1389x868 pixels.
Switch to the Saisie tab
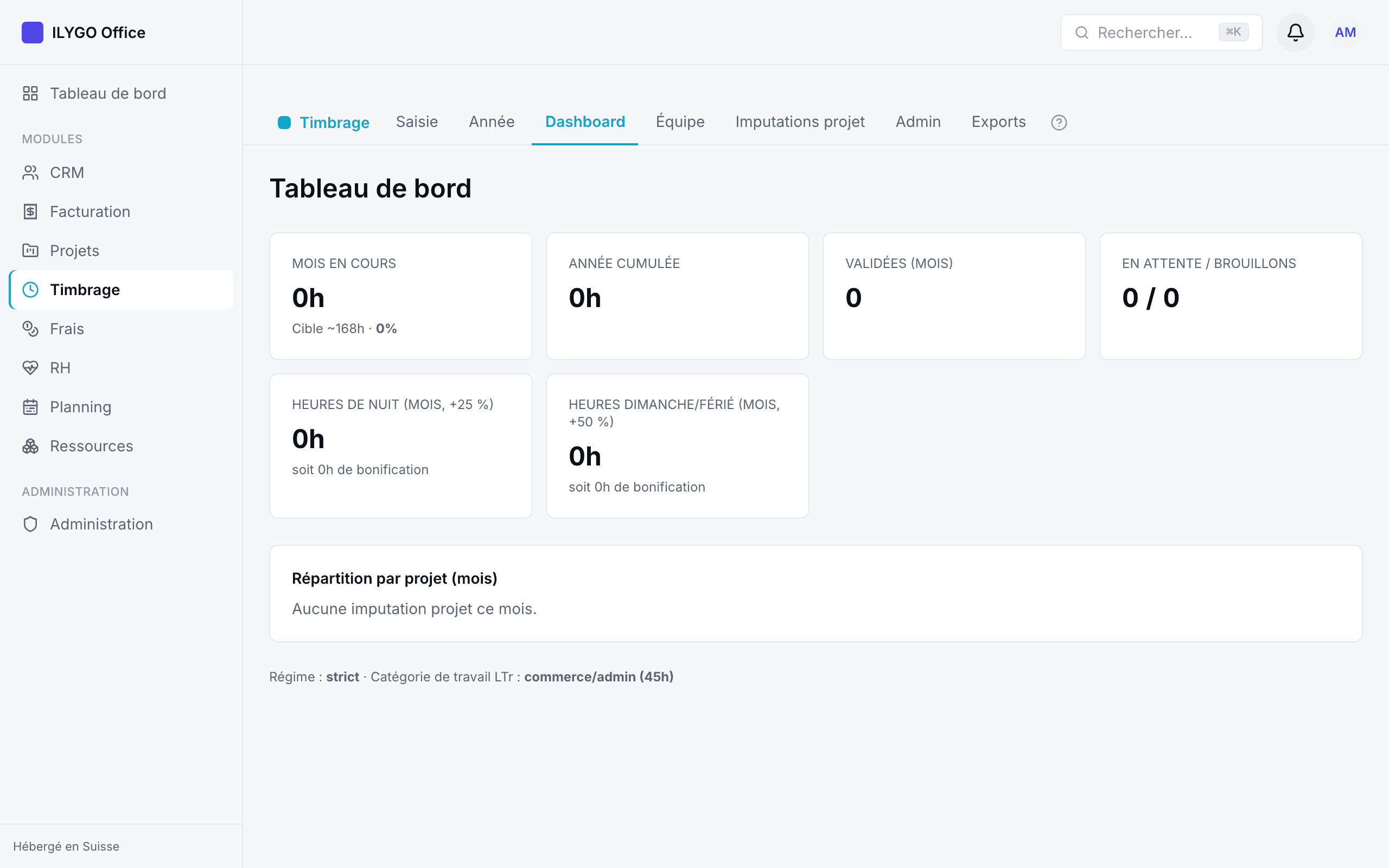coord(417,122)
